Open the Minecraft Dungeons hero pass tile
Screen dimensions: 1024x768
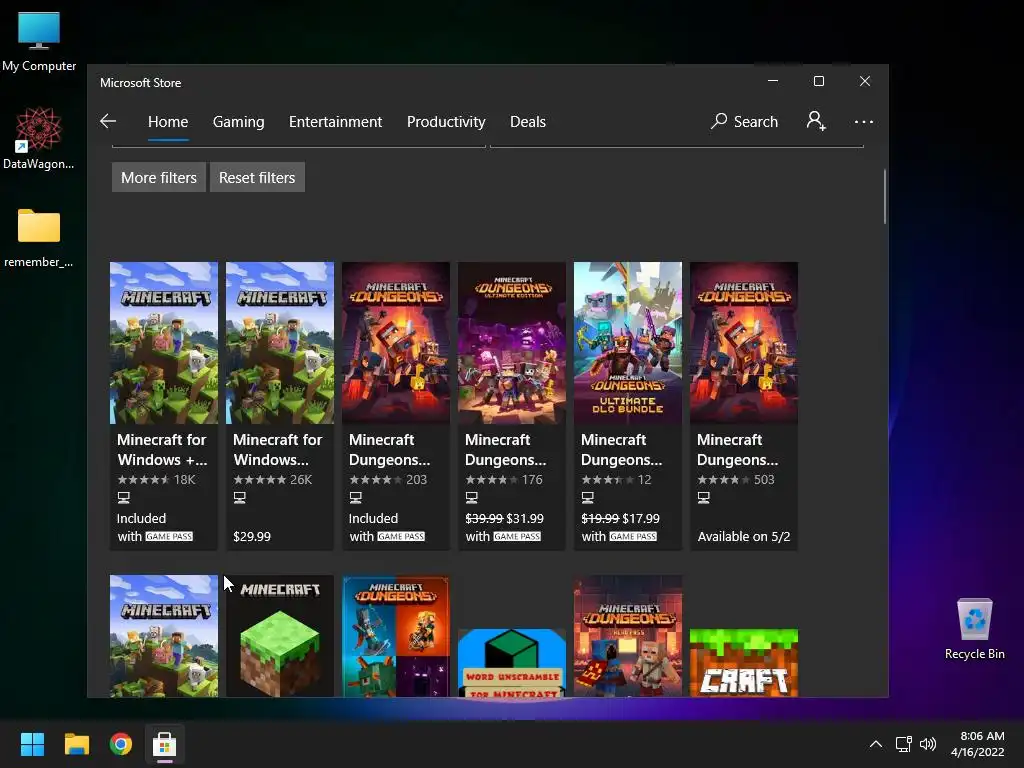tap(628, 636)
